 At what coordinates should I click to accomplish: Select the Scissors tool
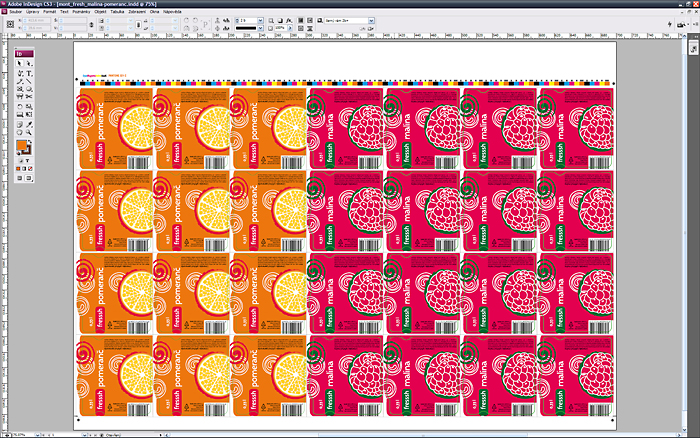(29, 96)
